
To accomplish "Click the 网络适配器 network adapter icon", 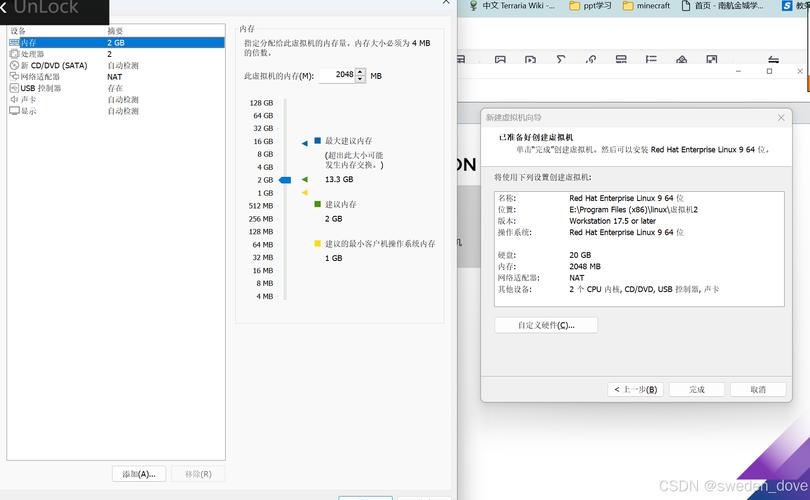I will pos(14,77).
